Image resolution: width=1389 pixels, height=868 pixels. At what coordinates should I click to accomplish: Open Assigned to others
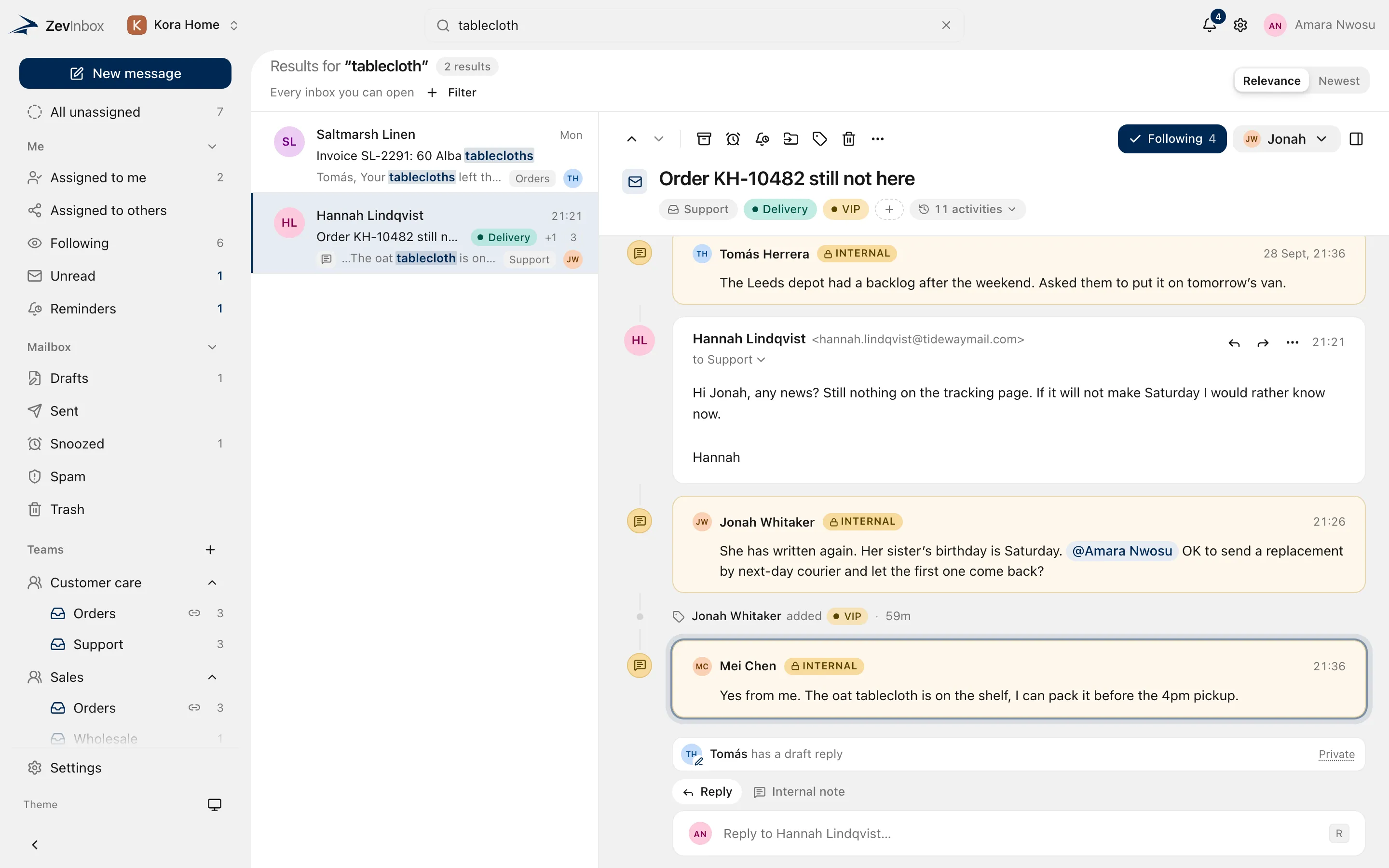(125, 210)
